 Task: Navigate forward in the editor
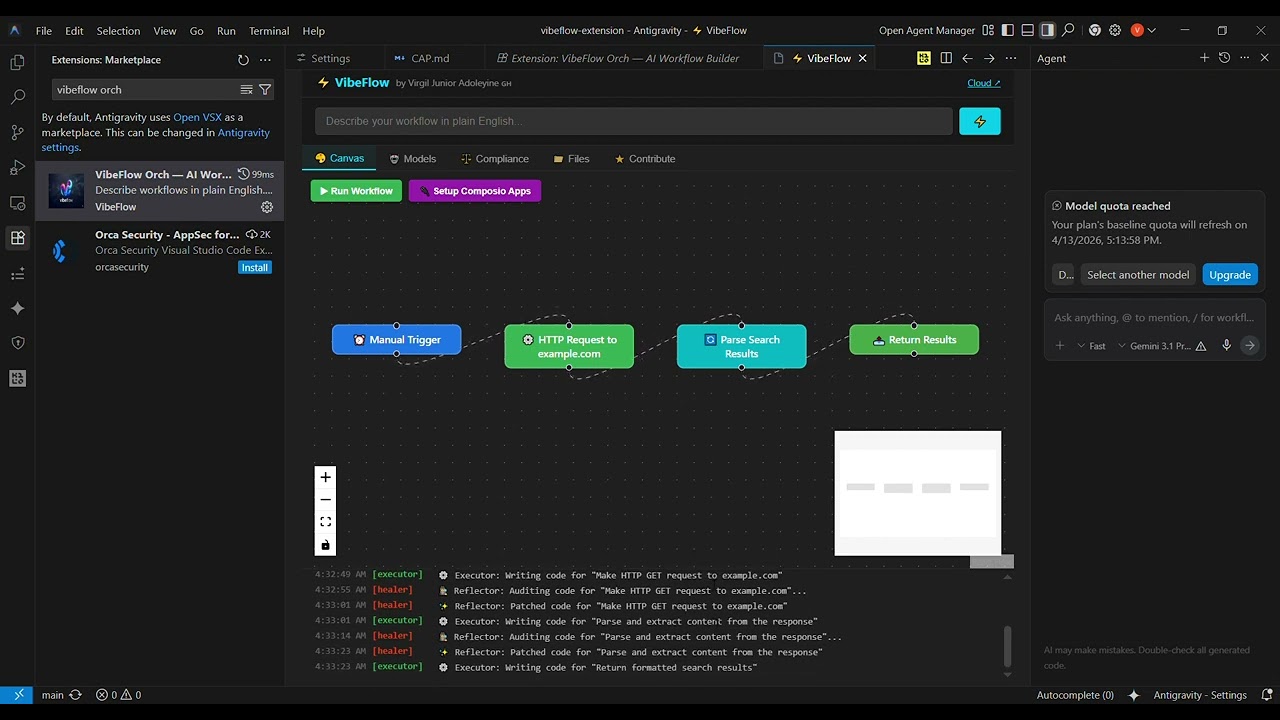[989, 58]
